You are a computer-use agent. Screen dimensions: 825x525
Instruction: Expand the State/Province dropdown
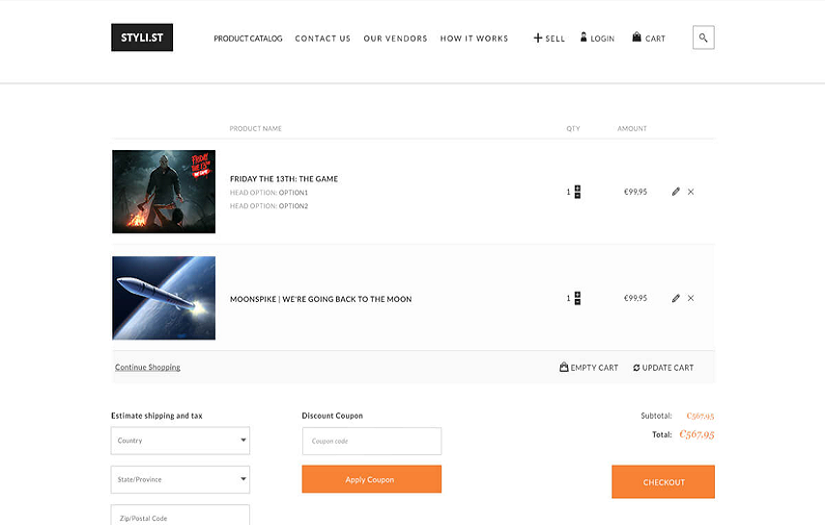coord(180,479)
